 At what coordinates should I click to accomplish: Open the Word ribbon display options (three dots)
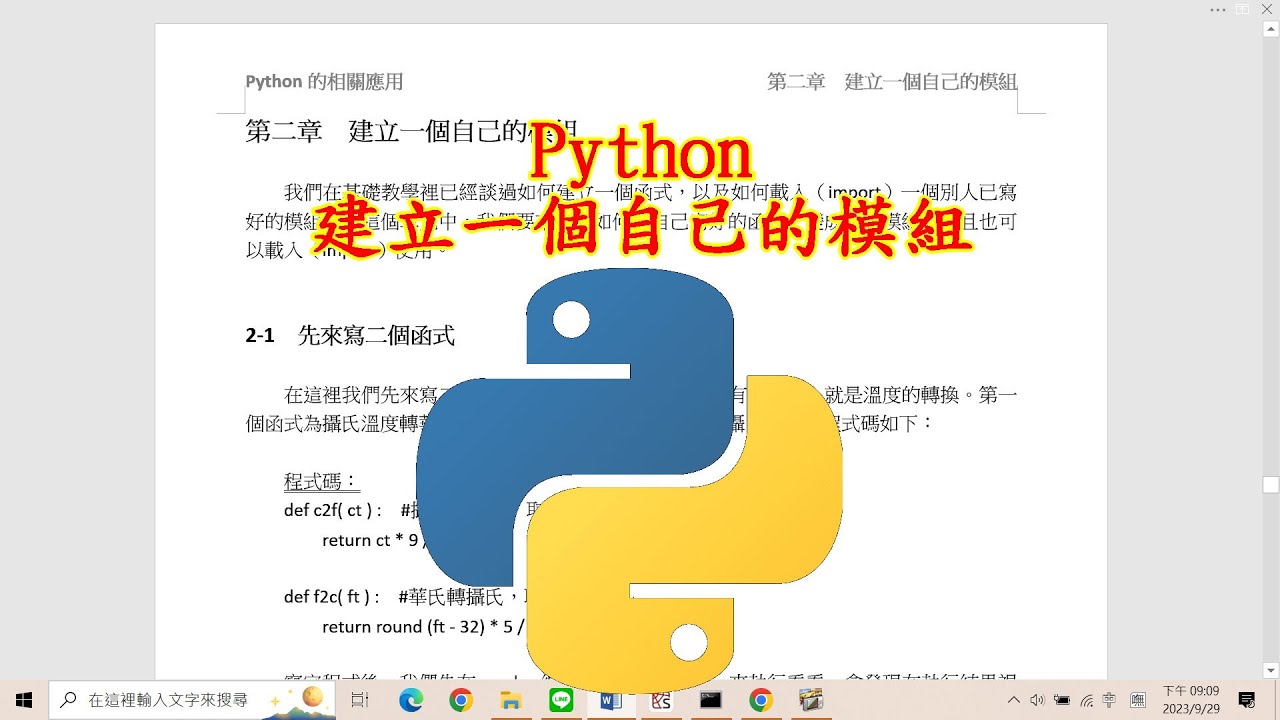tap(1217, 9)
